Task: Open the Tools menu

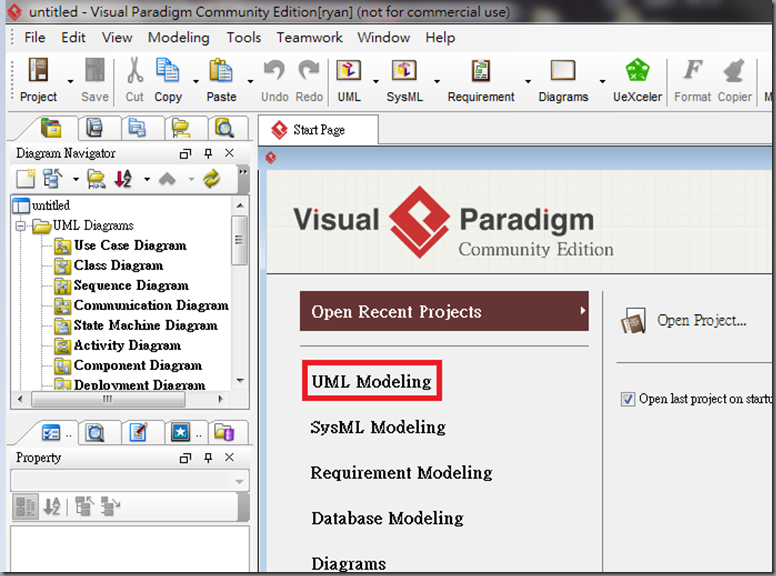Action: coord(243,38)
